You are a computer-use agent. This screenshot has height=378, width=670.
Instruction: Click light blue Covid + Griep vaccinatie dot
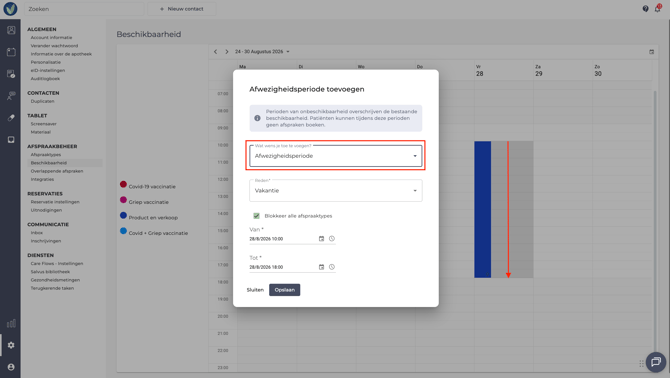click(x=123, y=231)
